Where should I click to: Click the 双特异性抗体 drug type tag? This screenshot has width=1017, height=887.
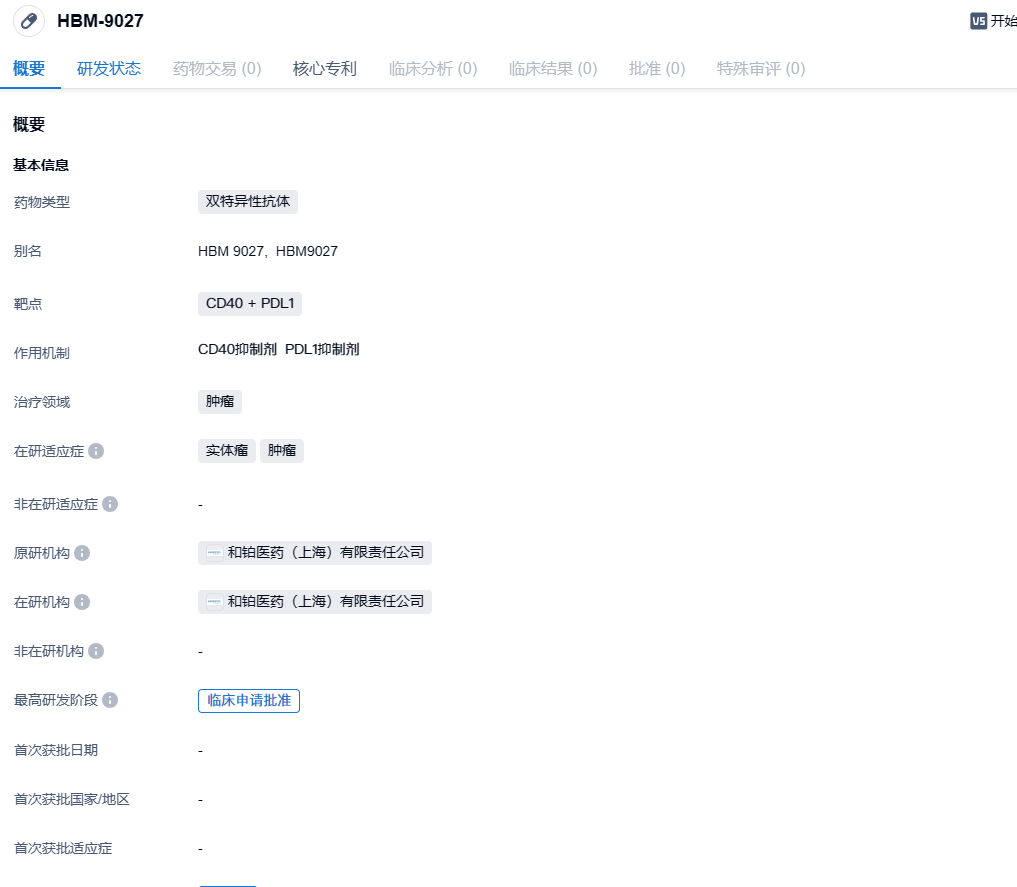pos(248,201)
